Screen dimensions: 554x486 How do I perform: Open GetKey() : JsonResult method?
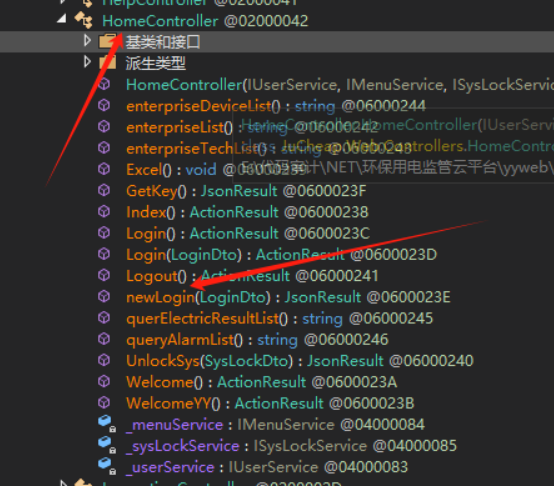point(246,191)
